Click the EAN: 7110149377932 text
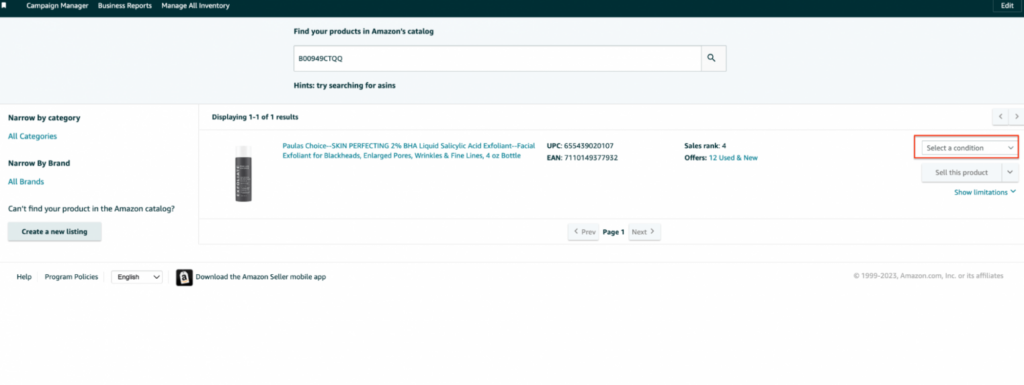The height and width of the screenshot is (385, 1024). [x=582, y=158]
